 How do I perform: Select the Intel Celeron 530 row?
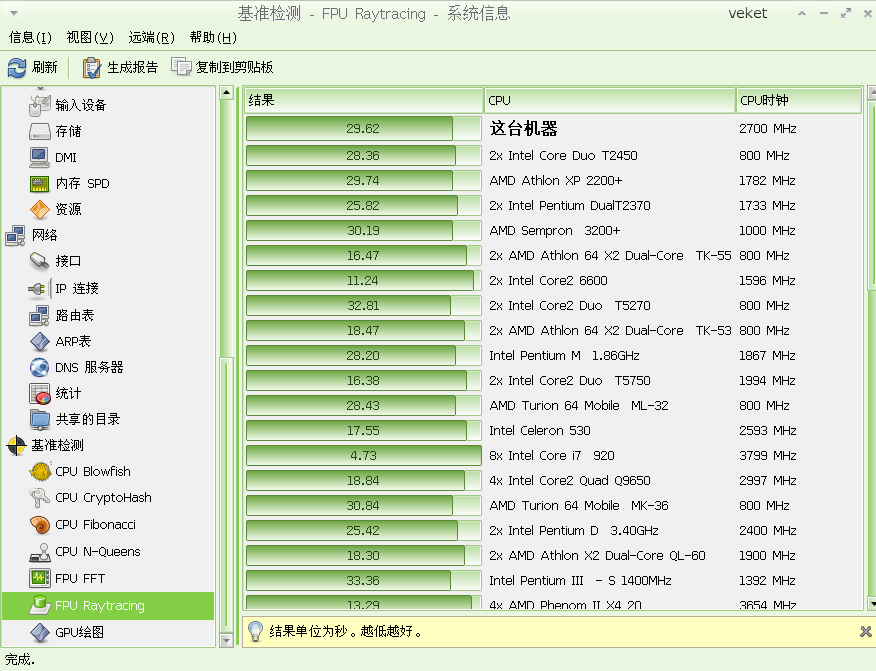(553, 431)
